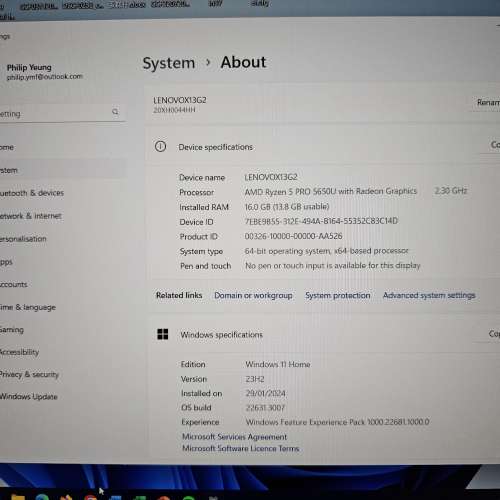Open Time & language settings
This screenshot has width=500, height=500.
(28, 307)
